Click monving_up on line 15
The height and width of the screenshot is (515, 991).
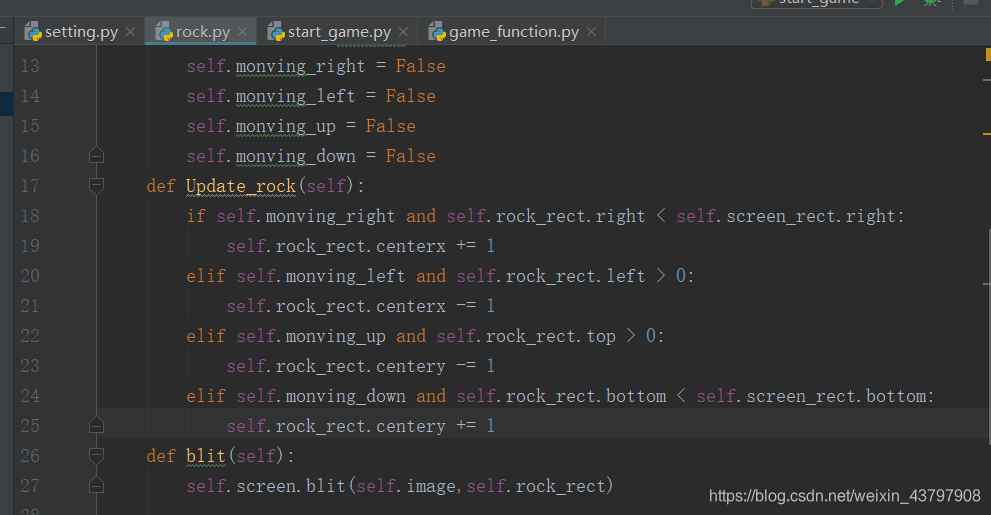(286, 126)
